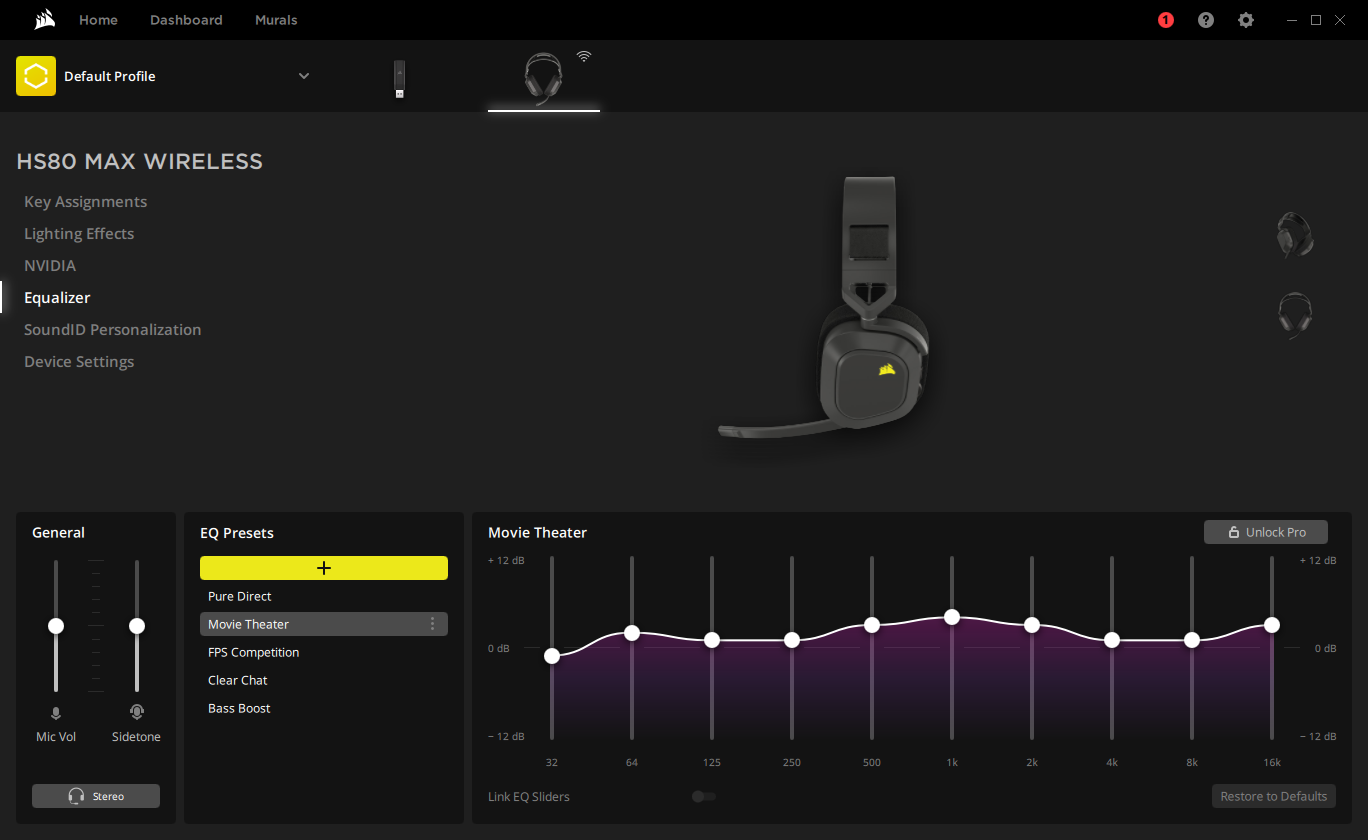Viewport: 1368px width, 840px height.
Task: Click the 125 Hz EQ slider handle
Action: tap(712, 640)
